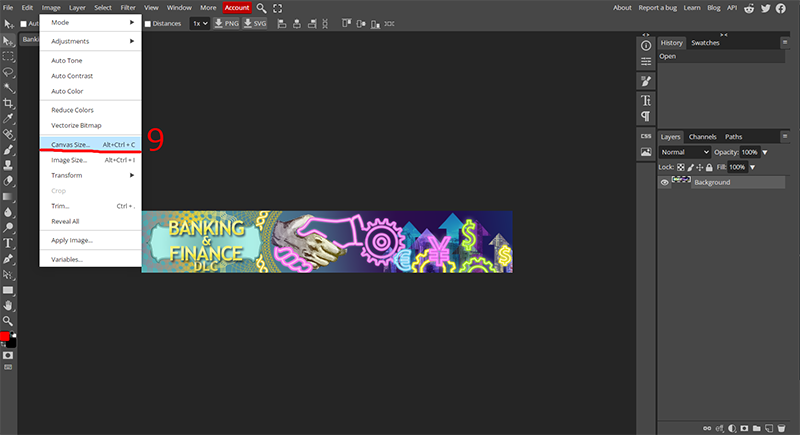Choose Image Size menu entry
The width and height of the screenshot is (800, 435).
click(90, 160)
